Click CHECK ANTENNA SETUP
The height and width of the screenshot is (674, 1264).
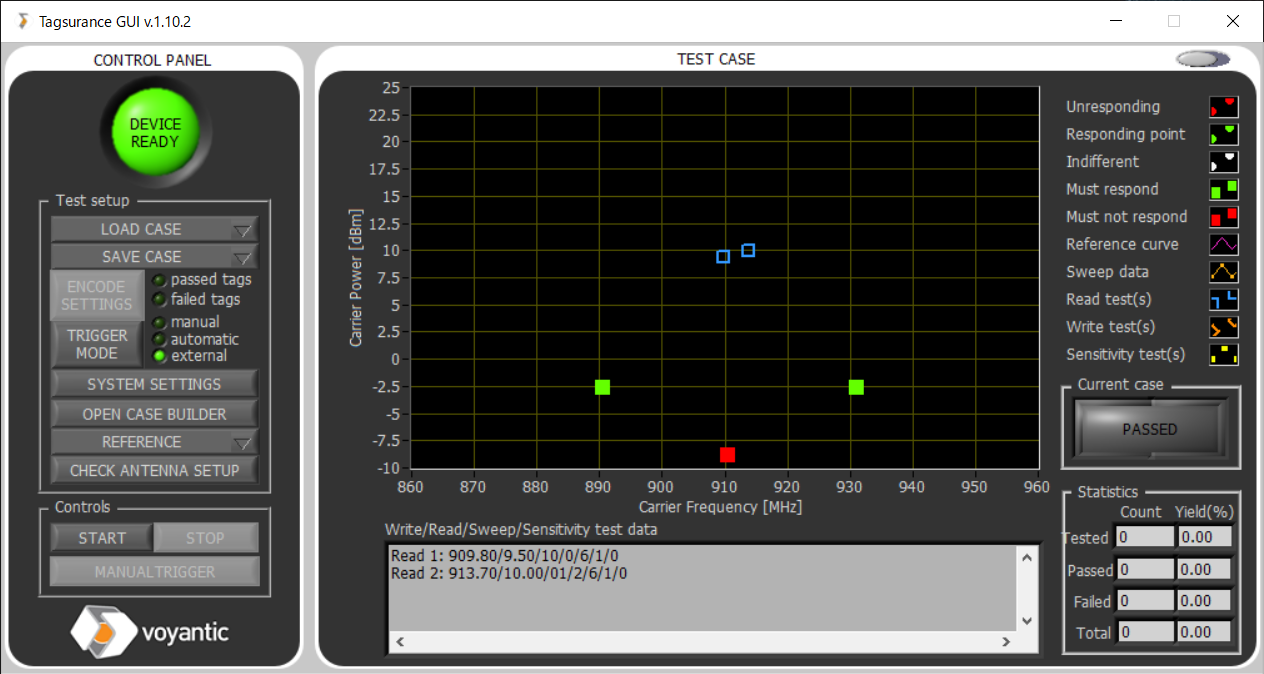[x=154, y=470]
